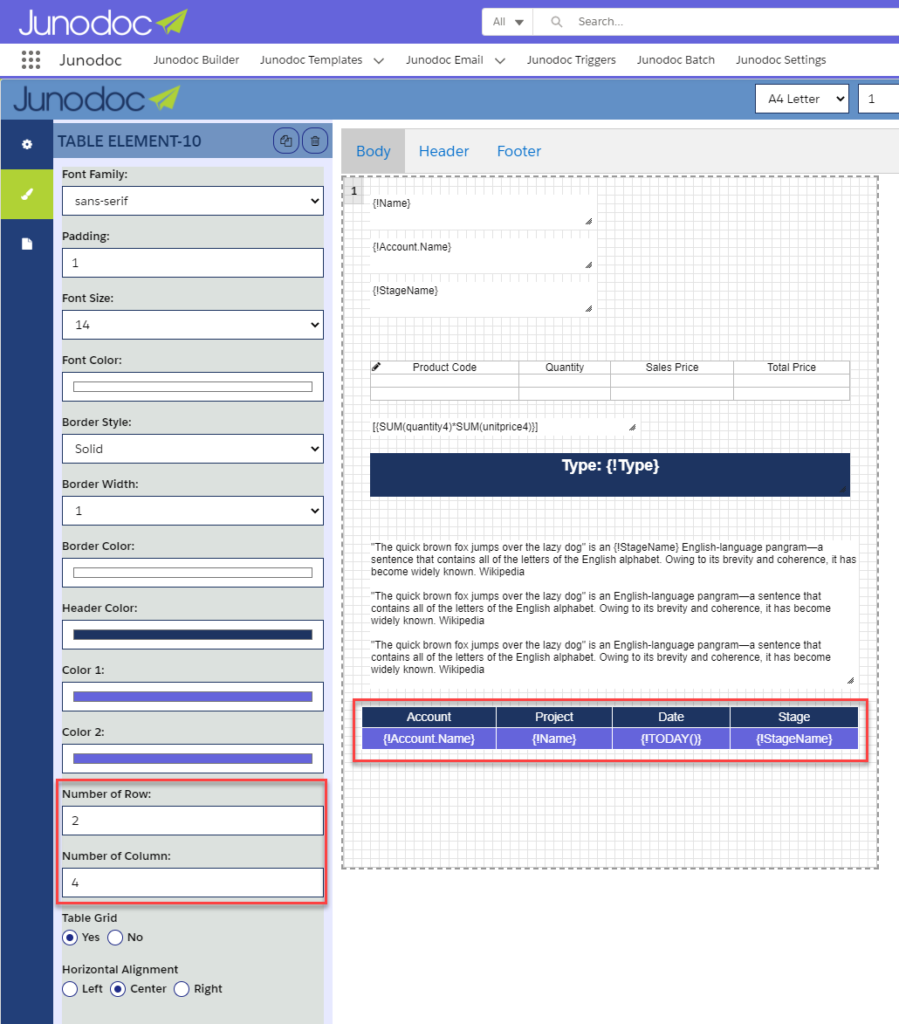Image resolution: width=899 pixels, height=1024 pixels.
Task: Open Junodoc Batch in the nav bar
Action: 676,60
